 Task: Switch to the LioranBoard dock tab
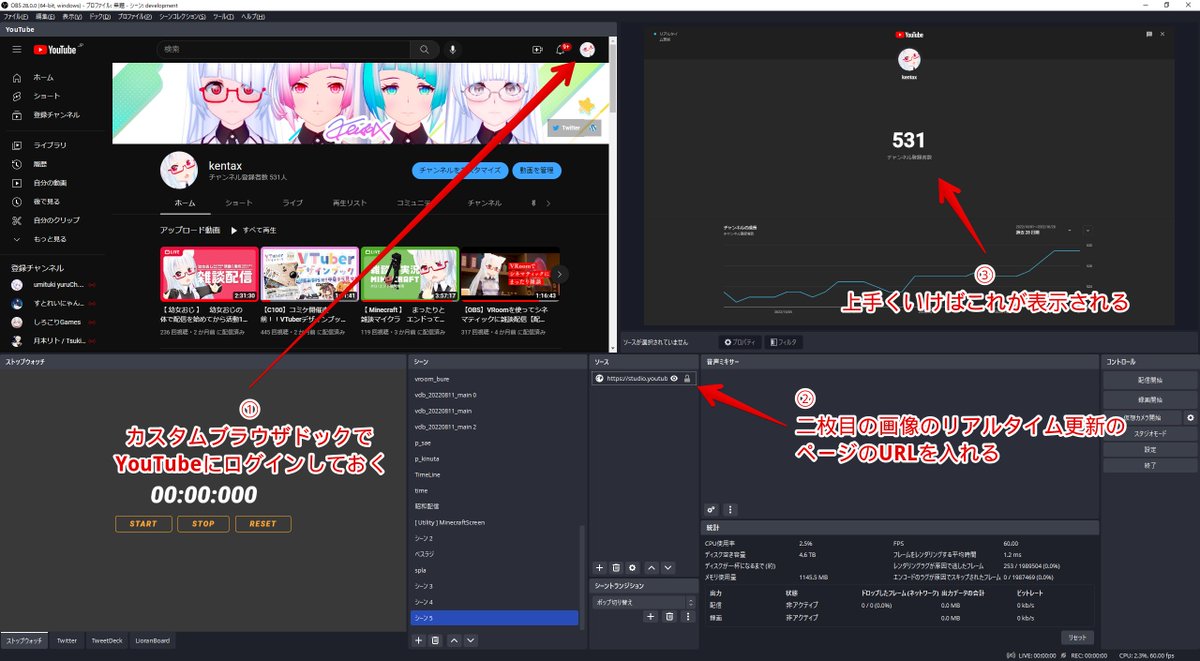click(x=152, y=640)
